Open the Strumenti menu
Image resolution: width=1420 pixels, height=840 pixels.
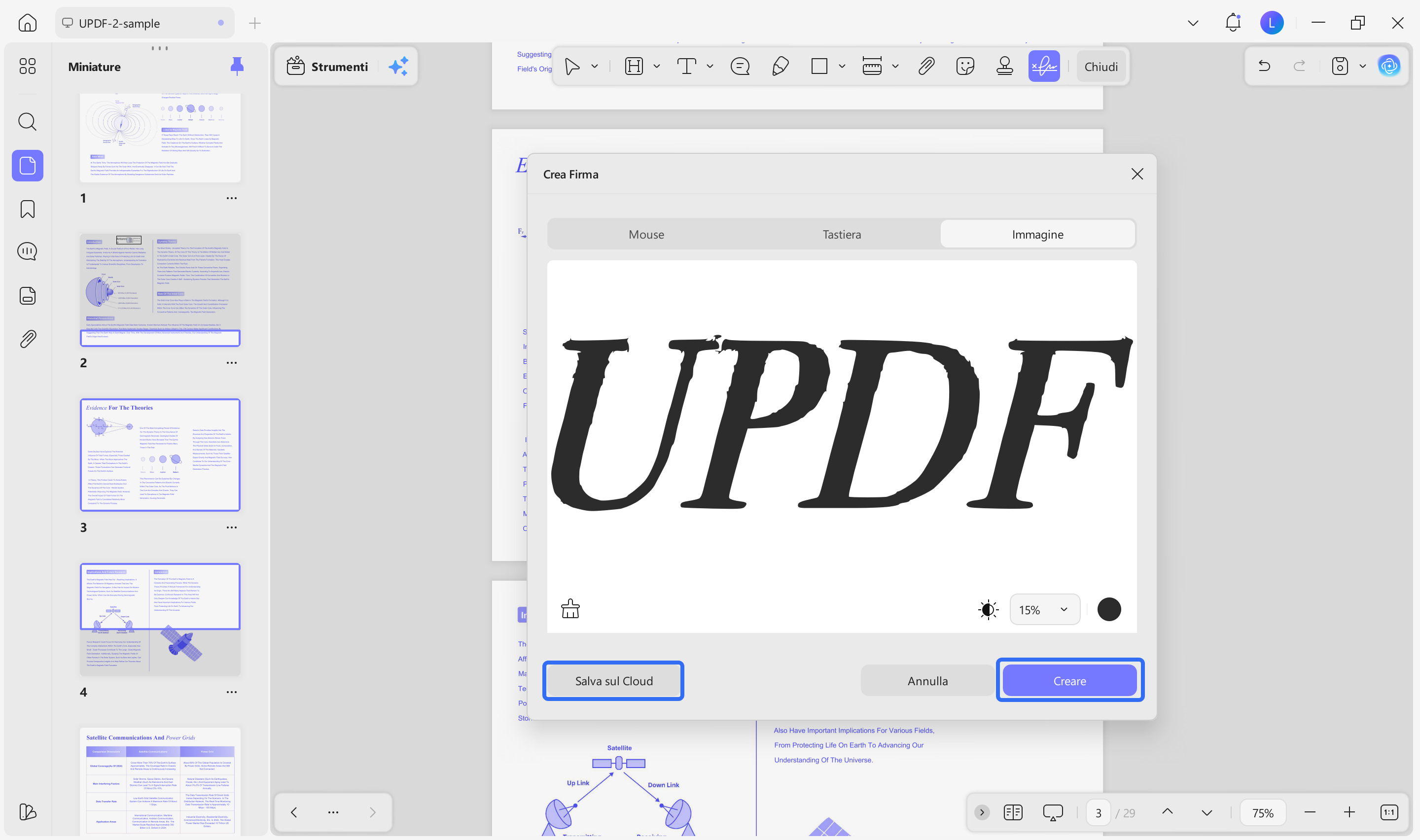tap(327, 66)
